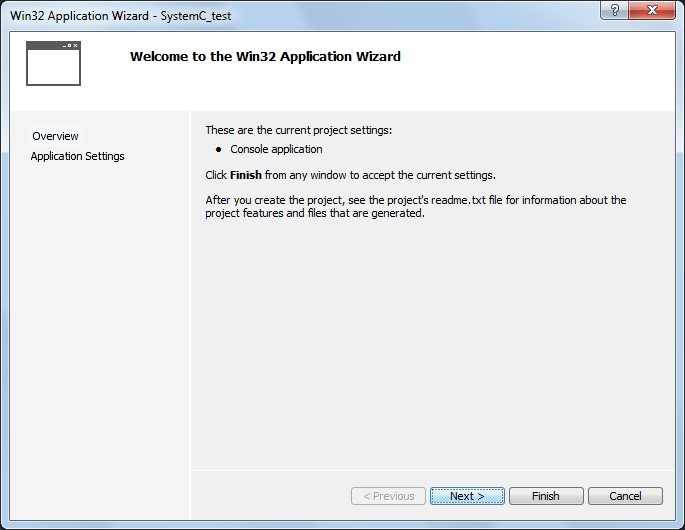Screen dimensions: 685x530
Task: Click the bullet dot before Console application
Action: pyautogui.click(x=218, y=149)
